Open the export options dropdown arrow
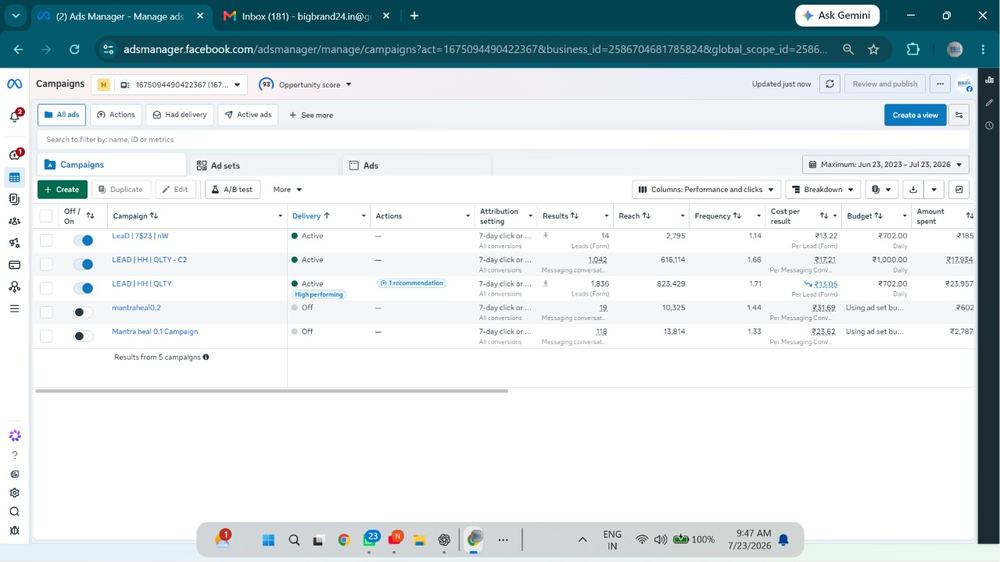 coord(934,189)
